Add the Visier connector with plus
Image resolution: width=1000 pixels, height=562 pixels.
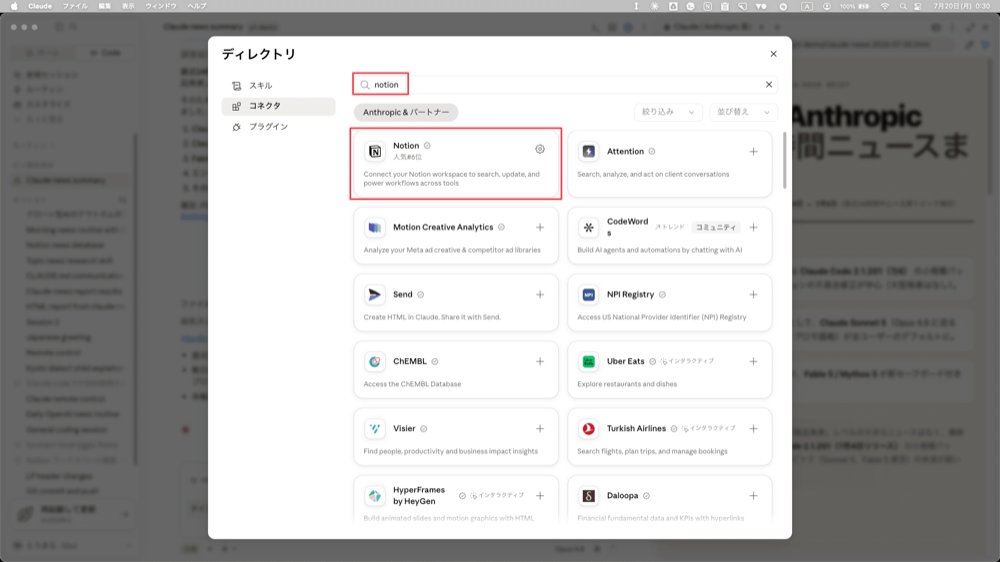pyautogui.click(x=540, y=429)
